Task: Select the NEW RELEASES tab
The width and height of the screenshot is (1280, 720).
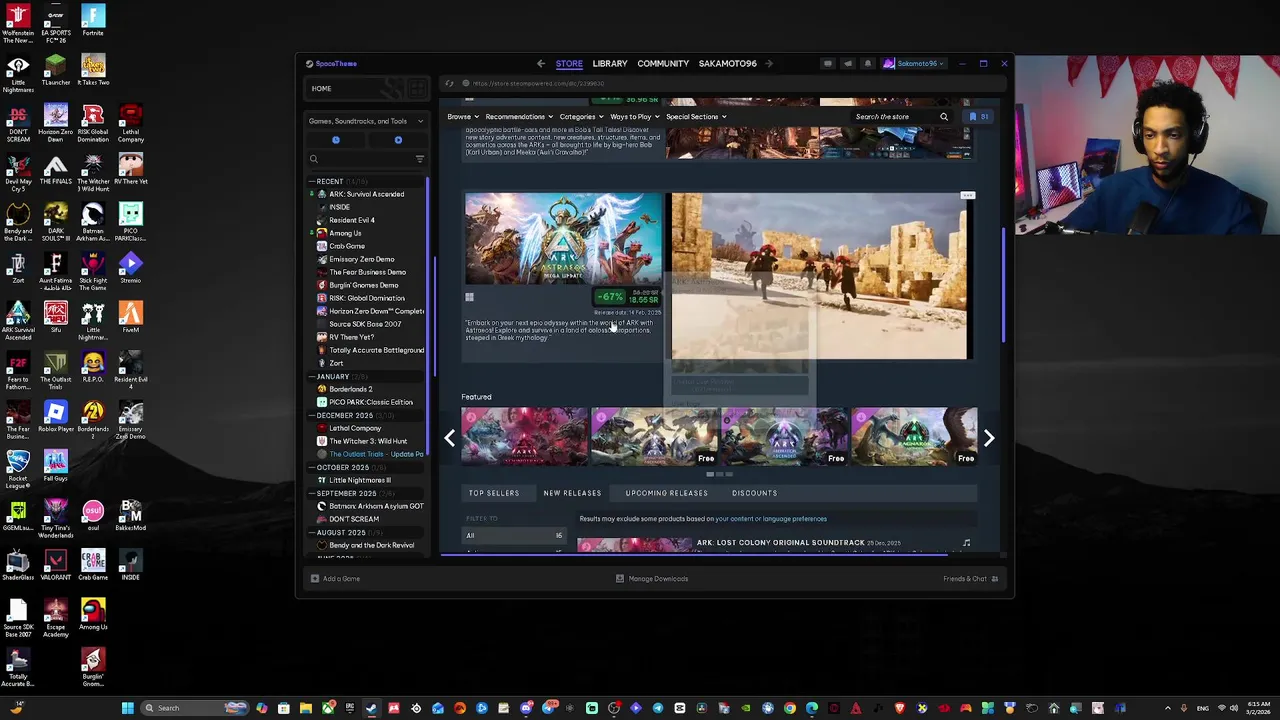Action: click(572, 493)
